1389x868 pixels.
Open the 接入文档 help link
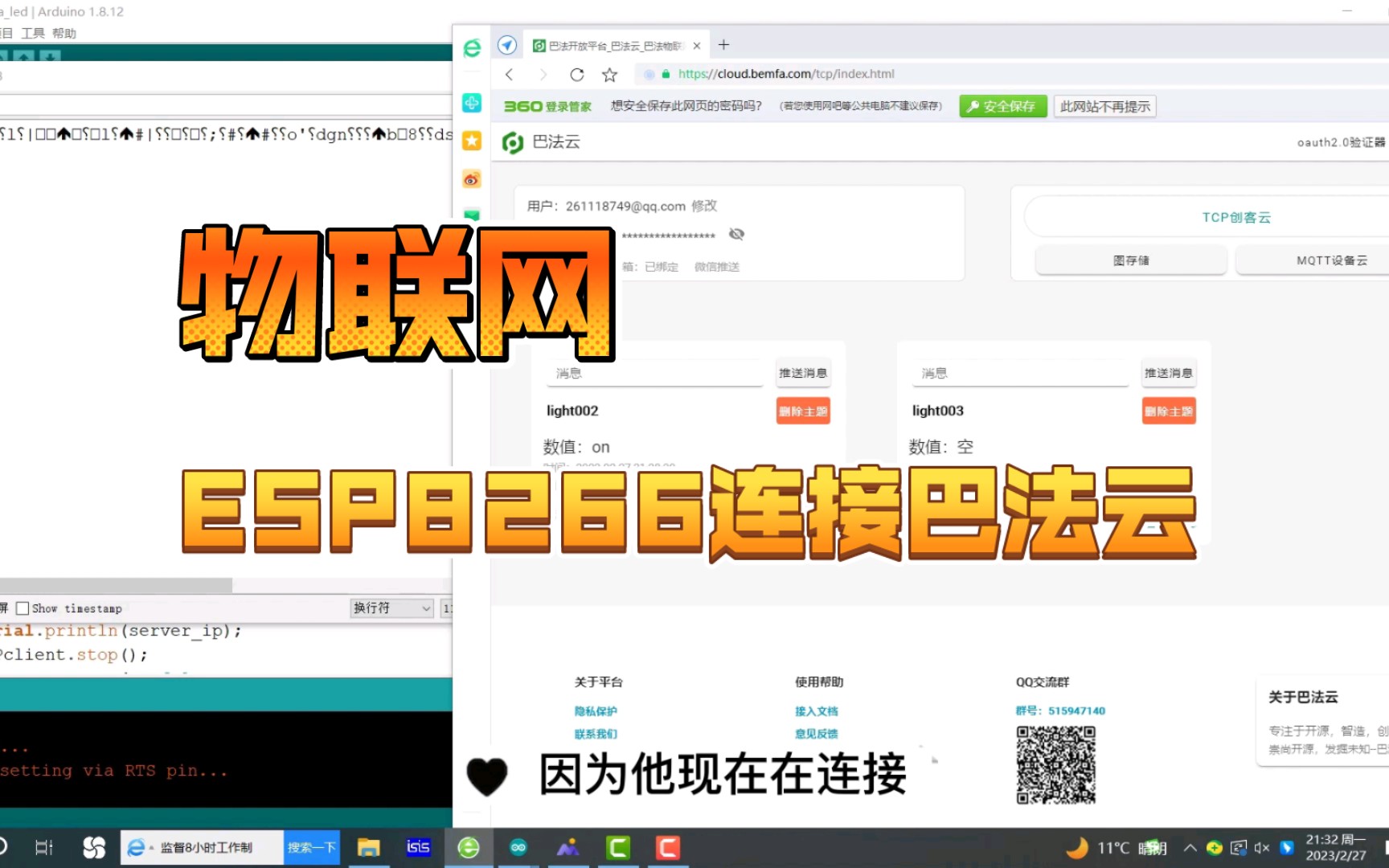coord(816,711)
